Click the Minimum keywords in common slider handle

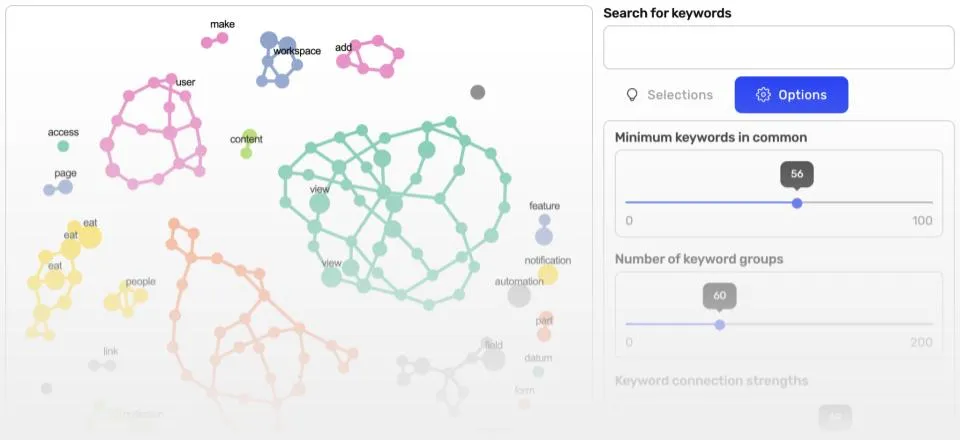(x=797, y=203)
